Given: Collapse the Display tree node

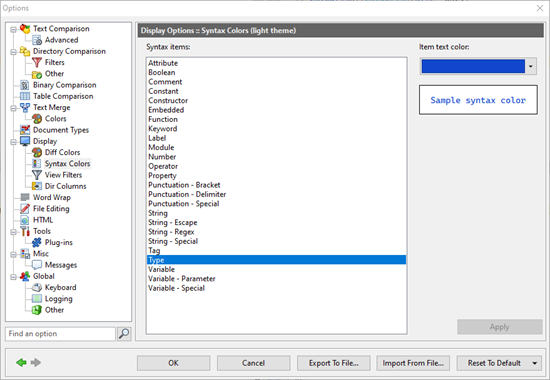Looking at the screenshot, I should pyautogui.click(x=13, y=142).
